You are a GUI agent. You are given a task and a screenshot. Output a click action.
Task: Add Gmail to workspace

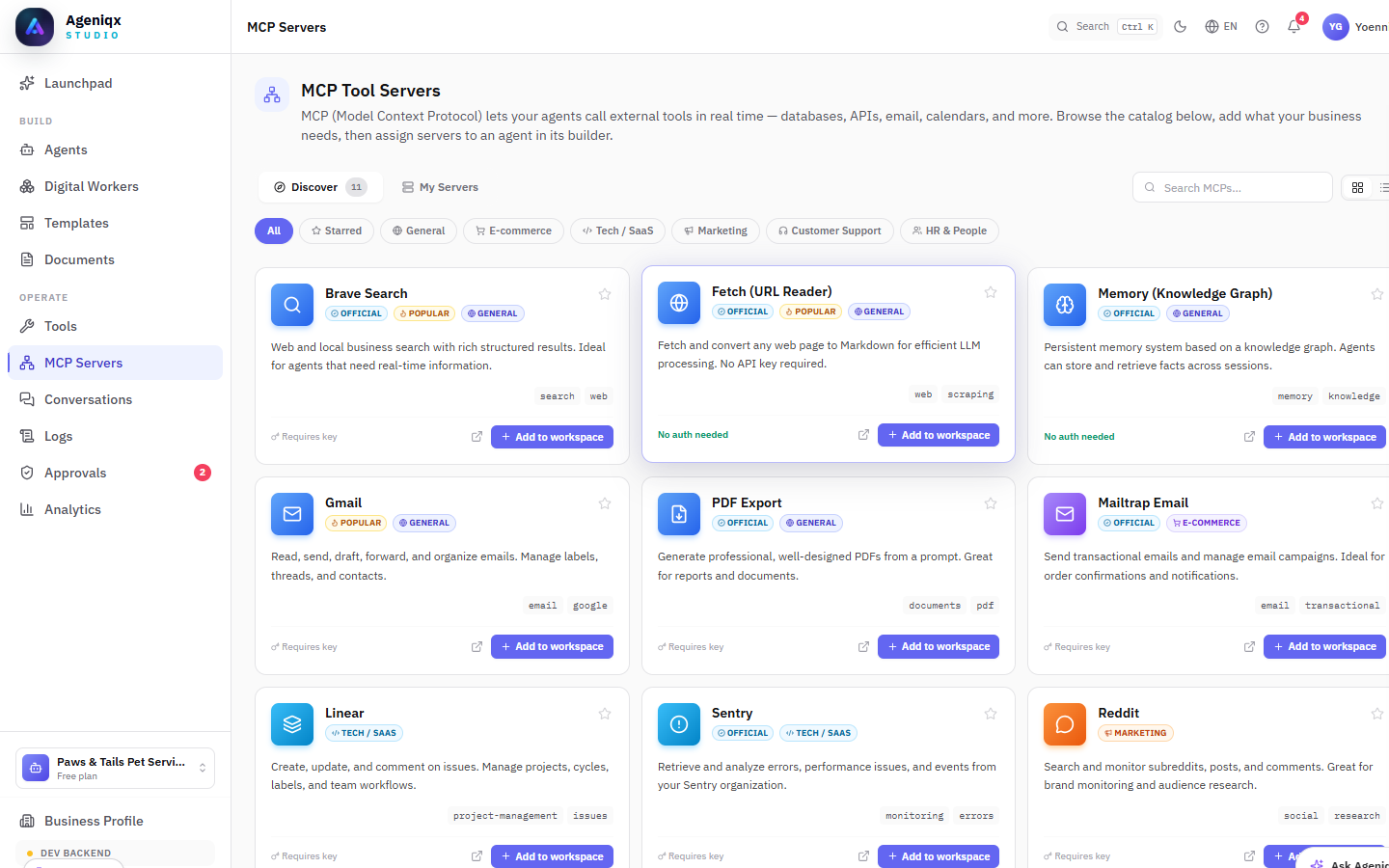tap(552, 646)
